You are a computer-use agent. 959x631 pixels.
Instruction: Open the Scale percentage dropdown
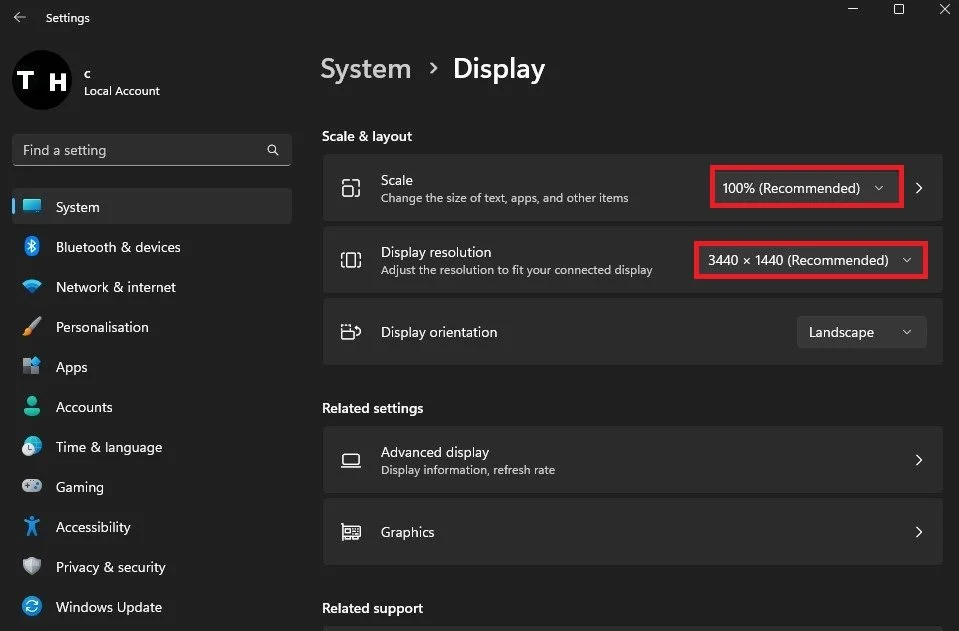tap(806, 188)
